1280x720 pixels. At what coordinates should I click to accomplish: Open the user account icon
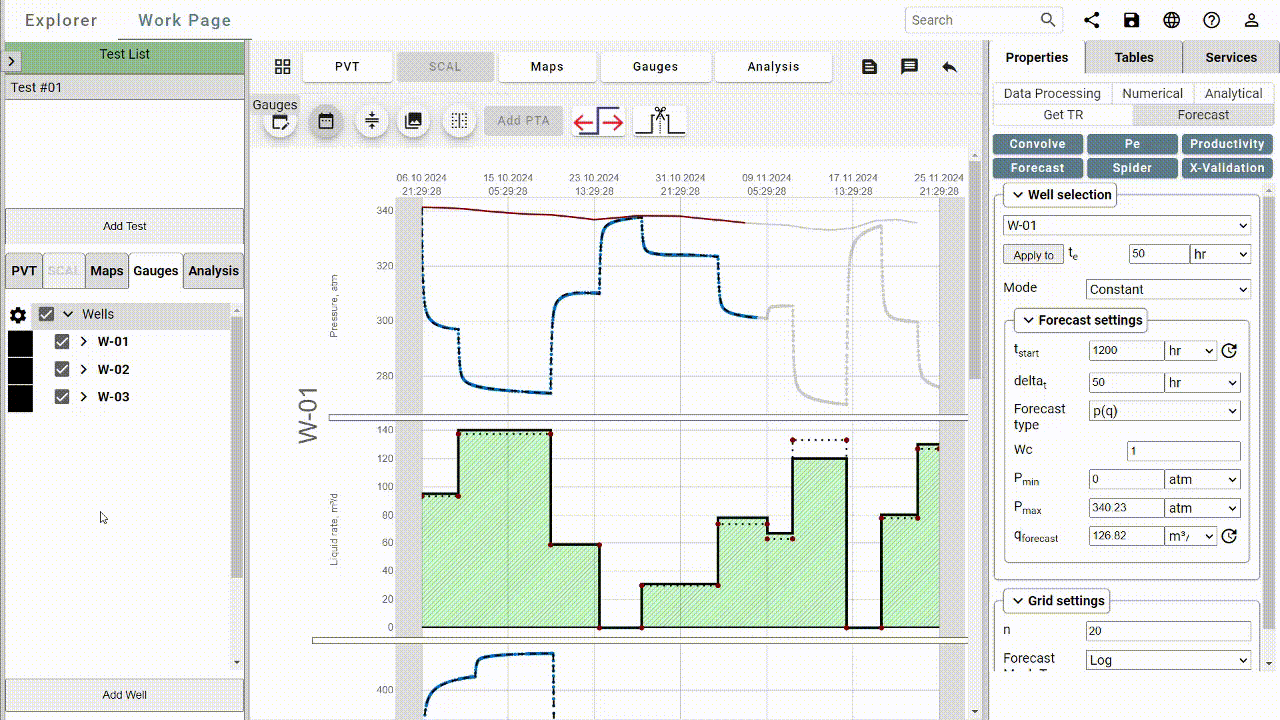coord(1251,20)
